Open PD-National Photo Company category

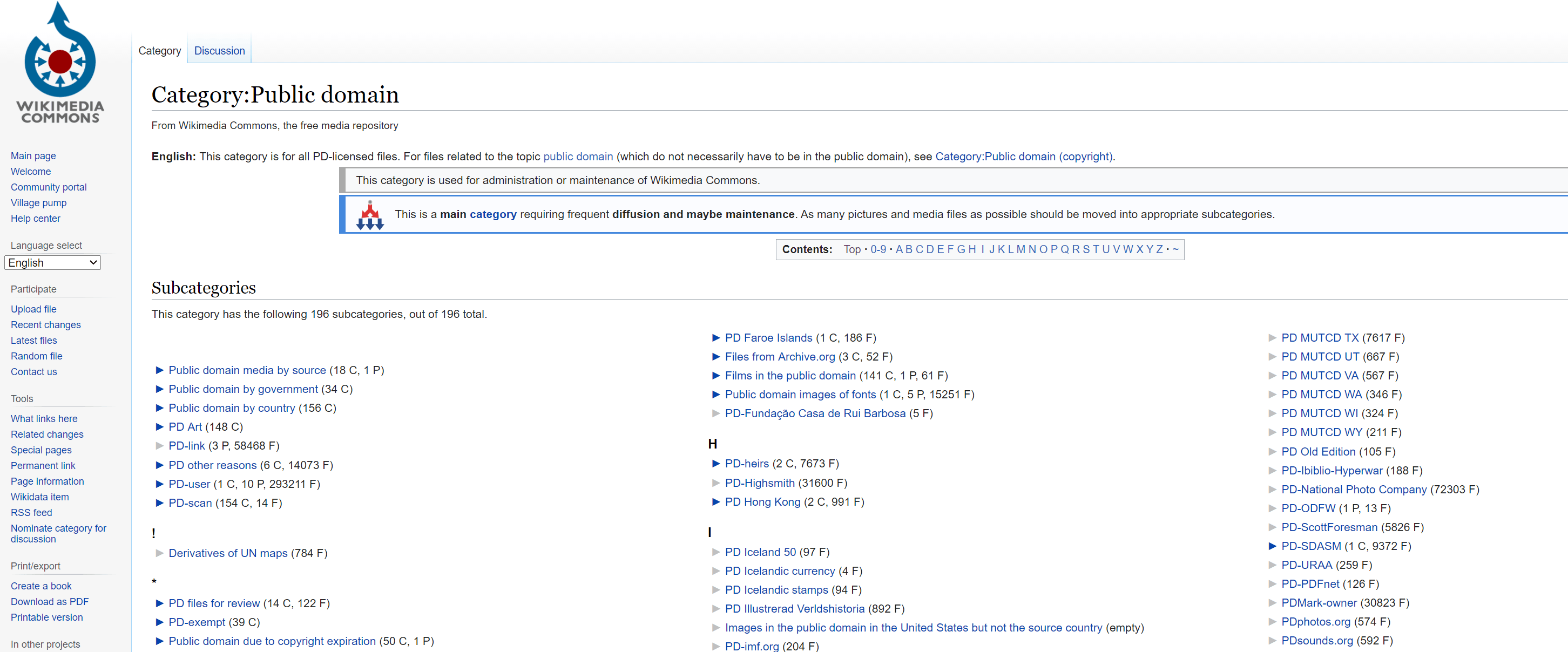(1353, 490)
